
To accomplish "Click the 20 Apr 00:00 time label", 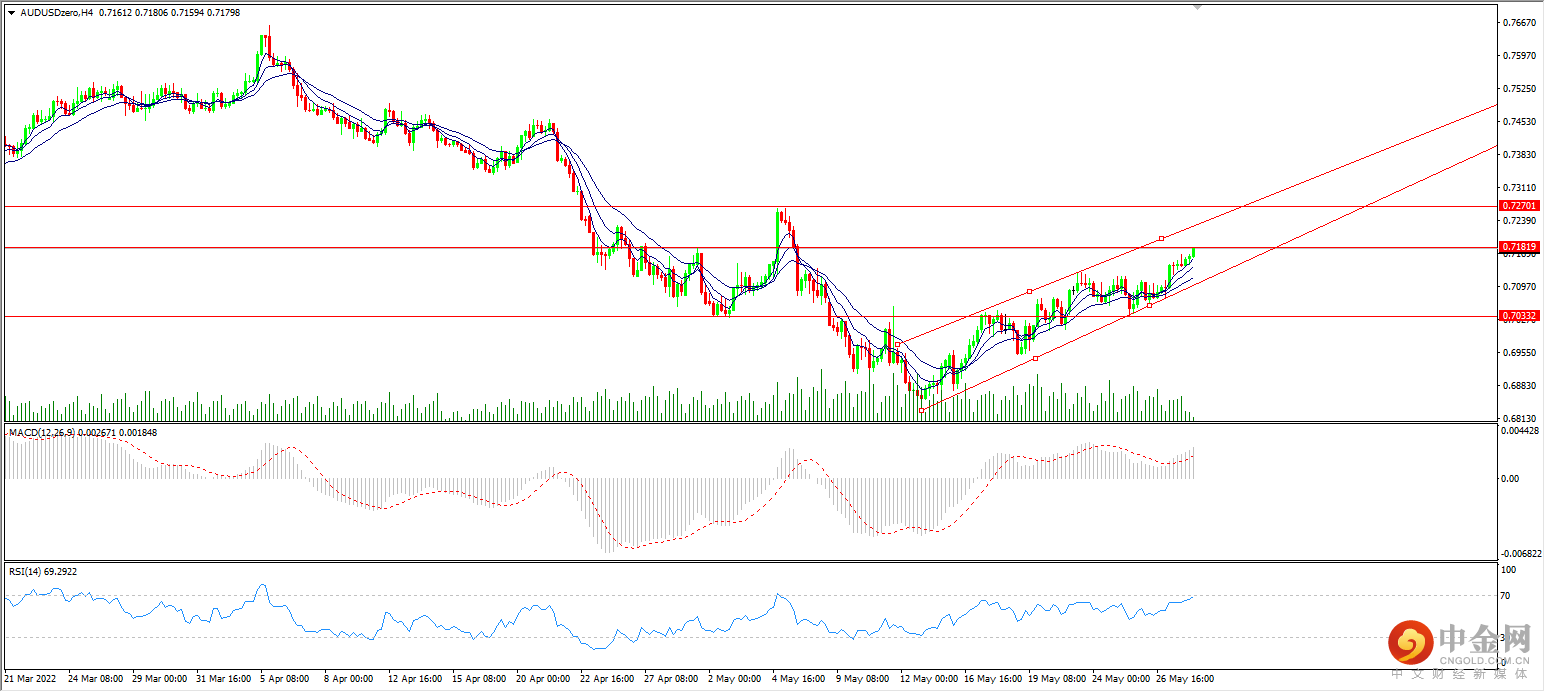I will coord(541,679).
